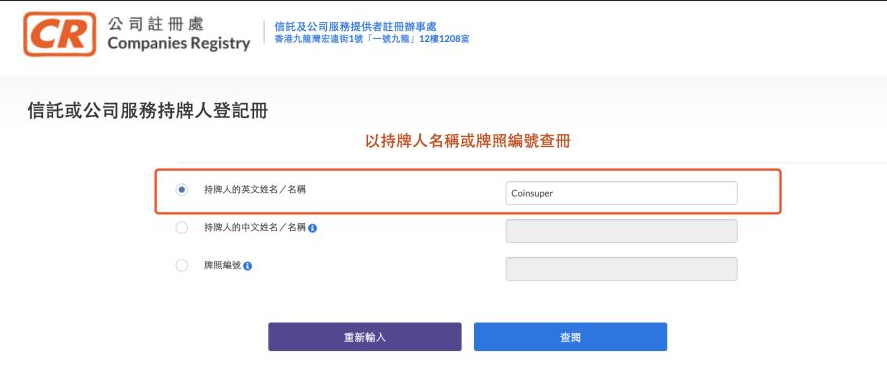Click the Companies Registry English header text
Screen dimensions: 887x383
click(x=179, y=43)
